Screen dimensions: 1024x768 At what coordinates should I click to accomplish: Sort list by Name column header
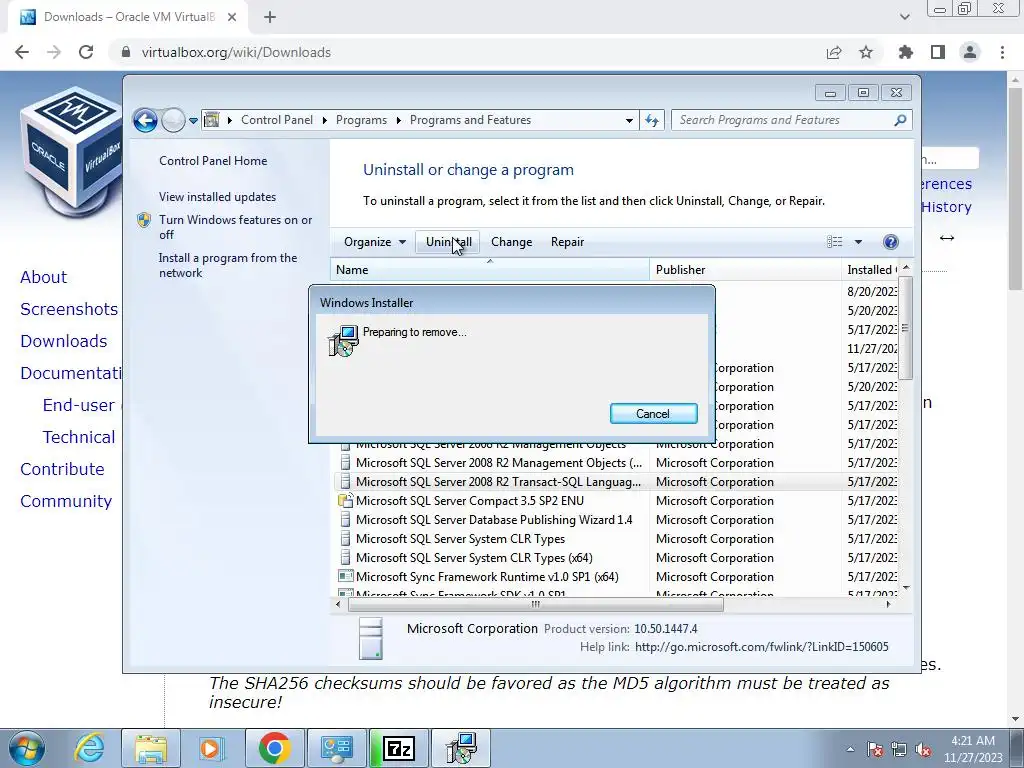click(490, 270)
